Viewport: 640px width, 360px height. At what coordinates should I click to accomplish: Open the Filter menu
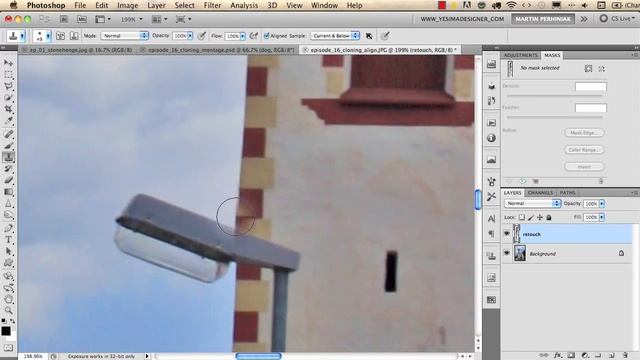point(212,5)
